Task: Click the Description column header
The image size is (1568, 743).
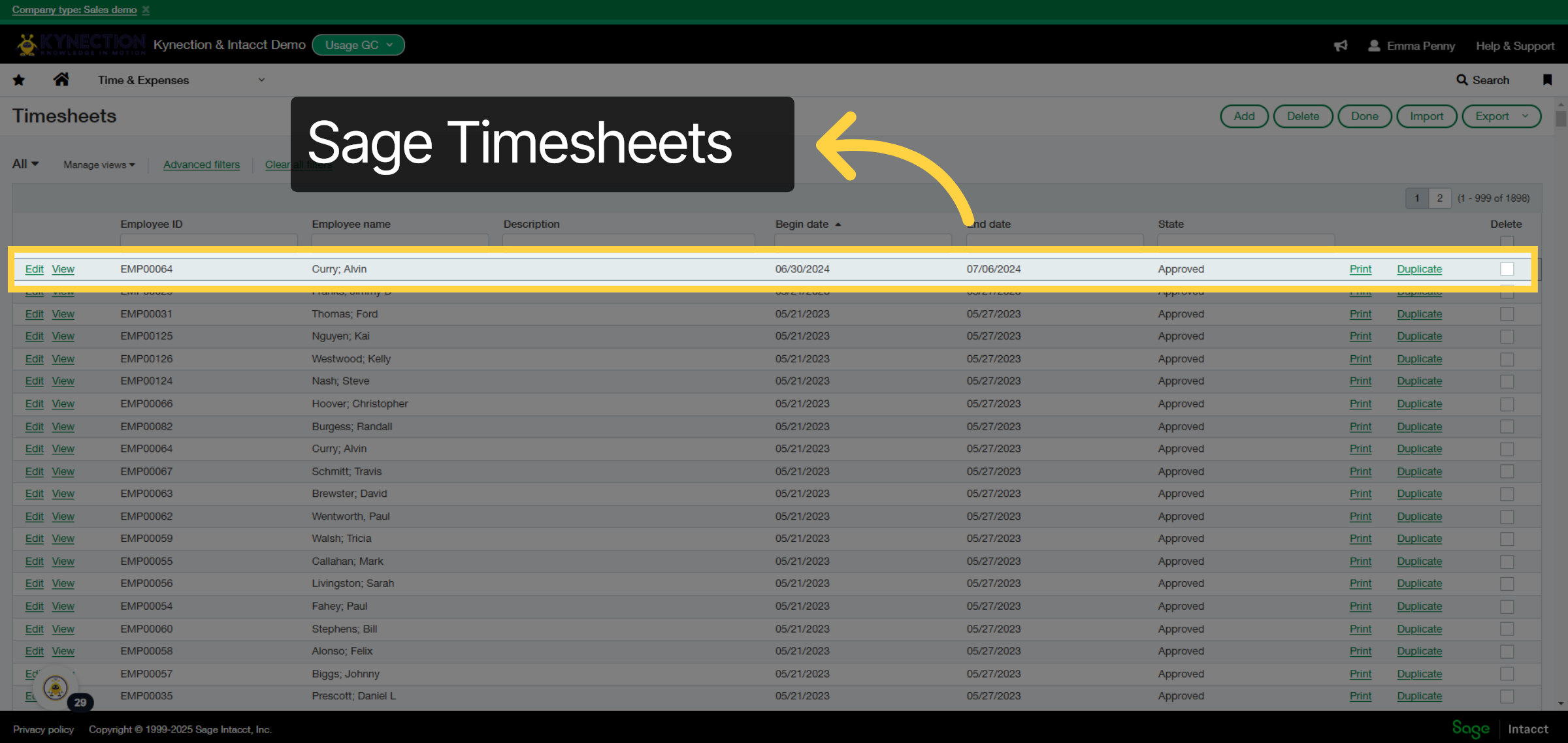Action: click(x=531, y=224)
